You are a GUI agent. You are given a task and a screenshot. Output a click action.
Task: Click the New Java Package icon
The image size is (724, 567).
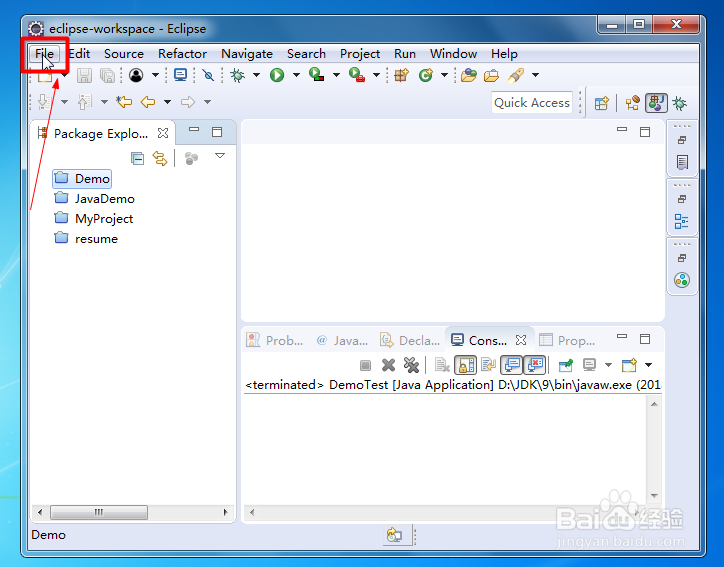pos(401,75)
